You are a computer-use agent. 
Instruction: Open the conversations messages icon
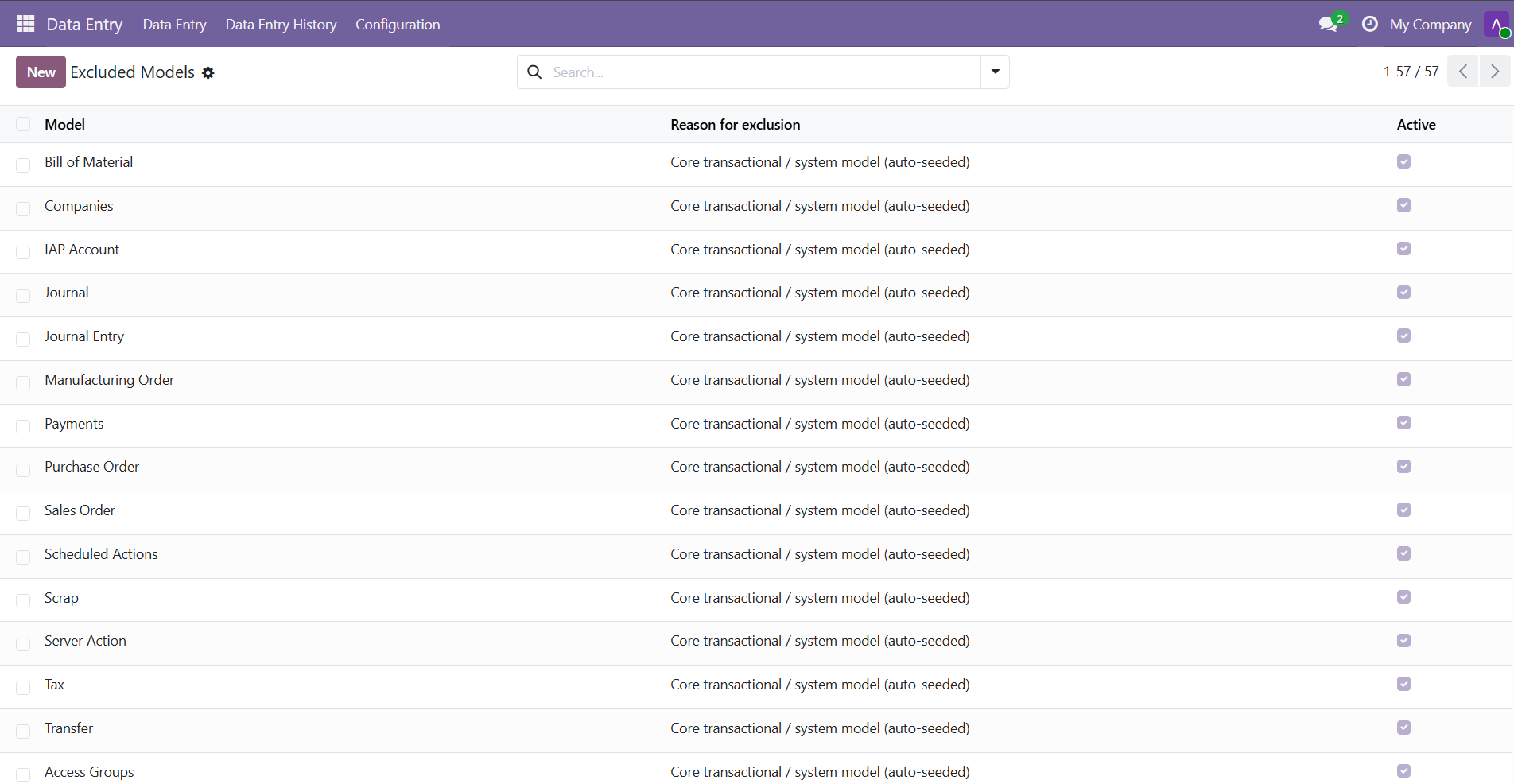pos(1327,24)
